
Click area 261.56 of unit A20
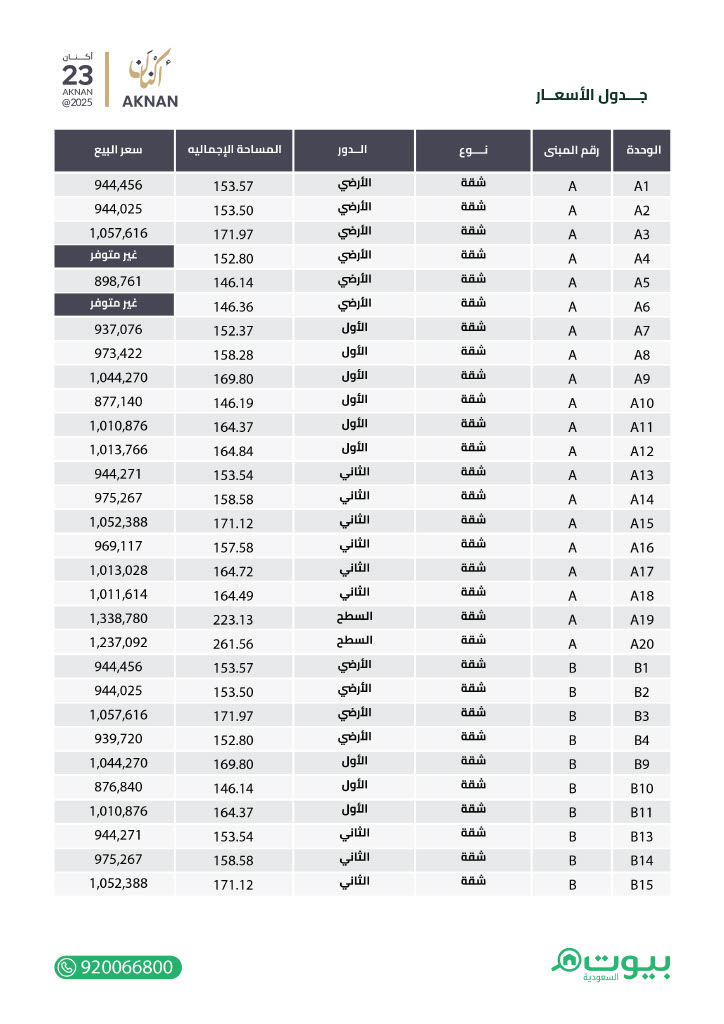233,644
